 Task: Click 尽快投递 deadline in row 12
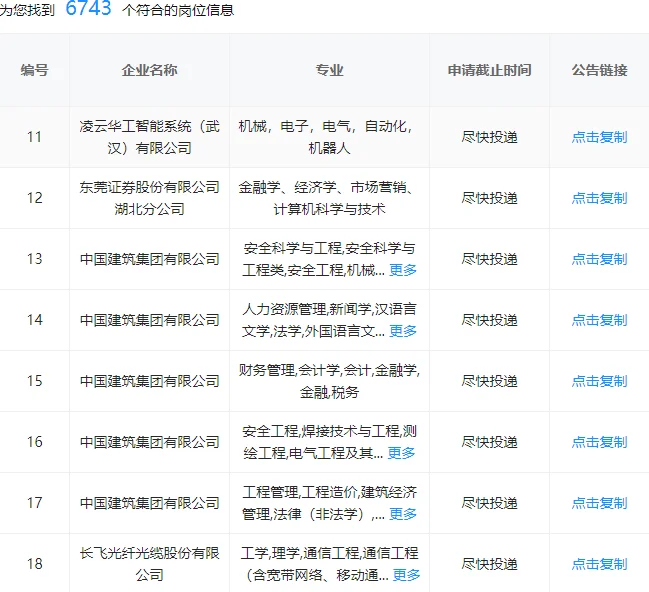(490, 198)
